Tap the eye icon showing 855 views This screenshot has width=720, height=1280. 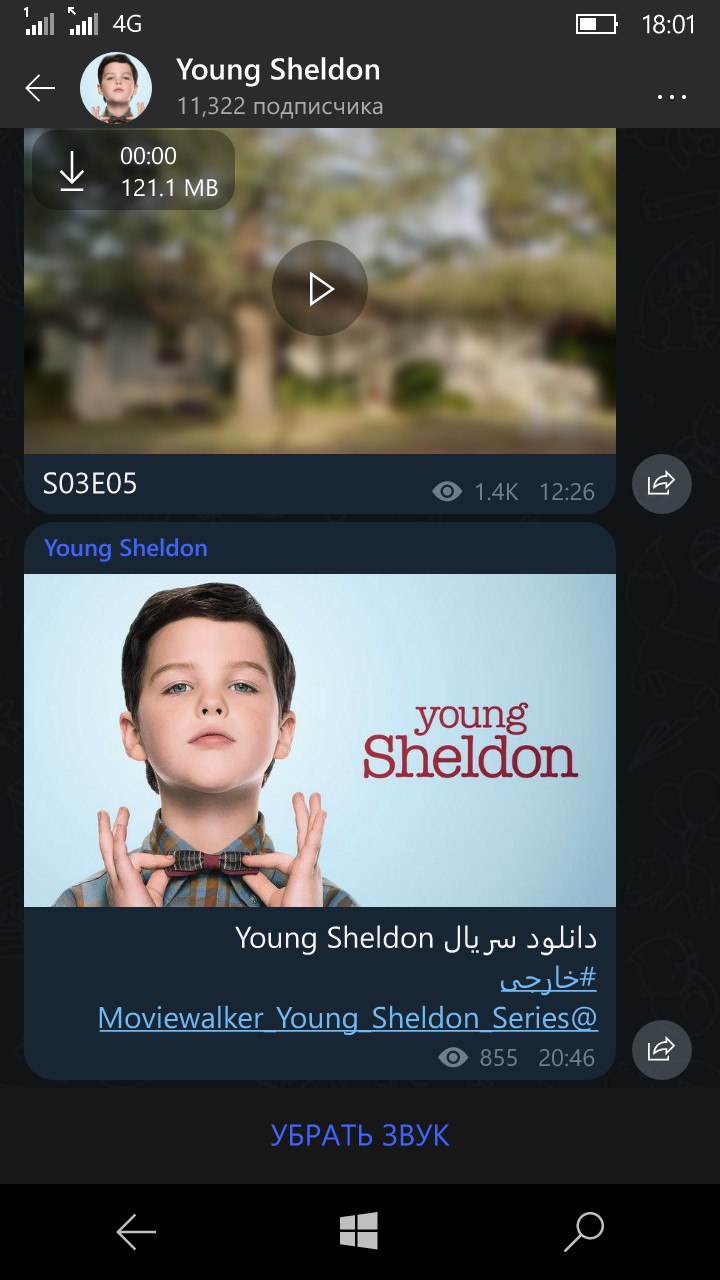[x=453, y=1057]
